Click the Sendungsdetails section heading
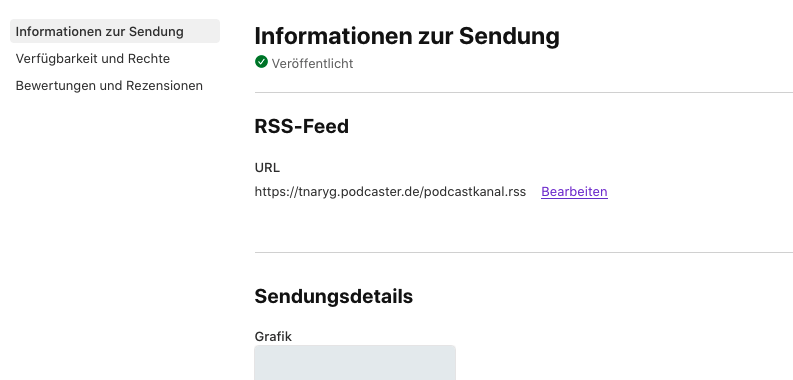 333,297
